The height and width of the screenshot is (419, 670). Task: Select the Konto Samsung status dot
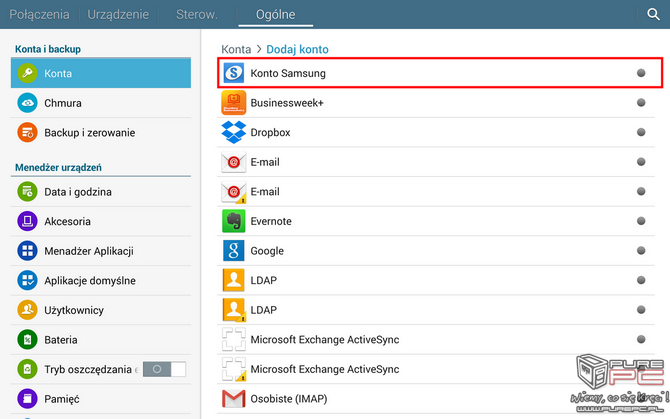tap(641, 73)
